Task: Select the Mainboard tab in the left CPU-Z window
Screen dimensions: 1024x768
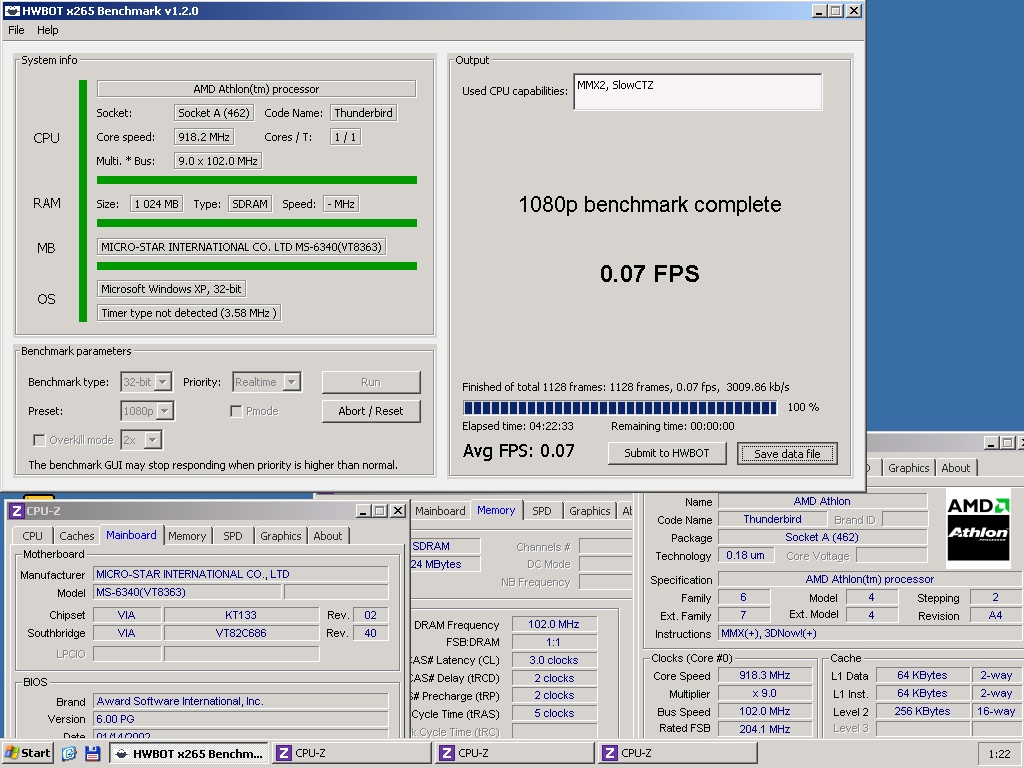Action: [131, 535]
